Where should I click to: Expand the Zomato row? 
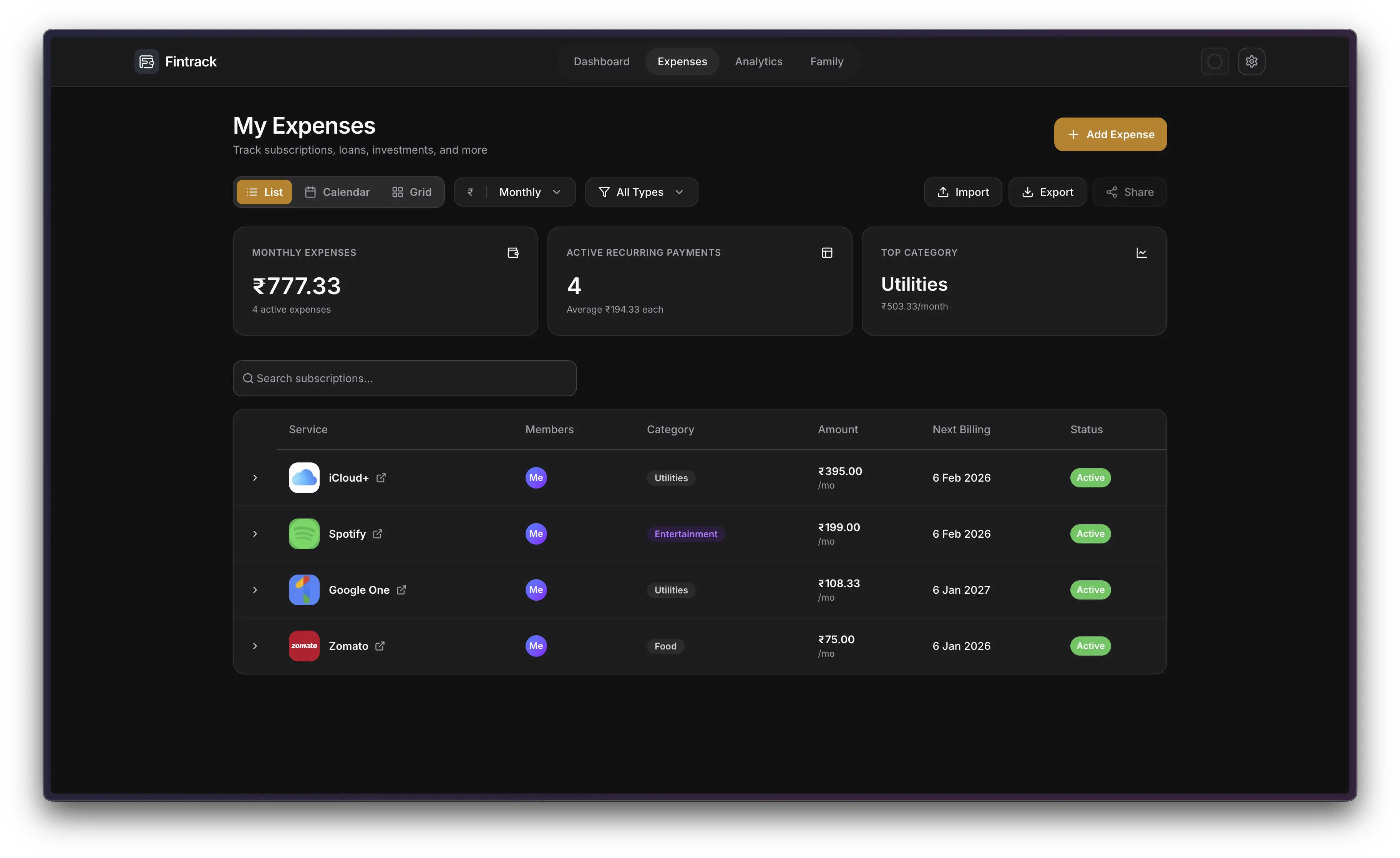click(255, 646)
